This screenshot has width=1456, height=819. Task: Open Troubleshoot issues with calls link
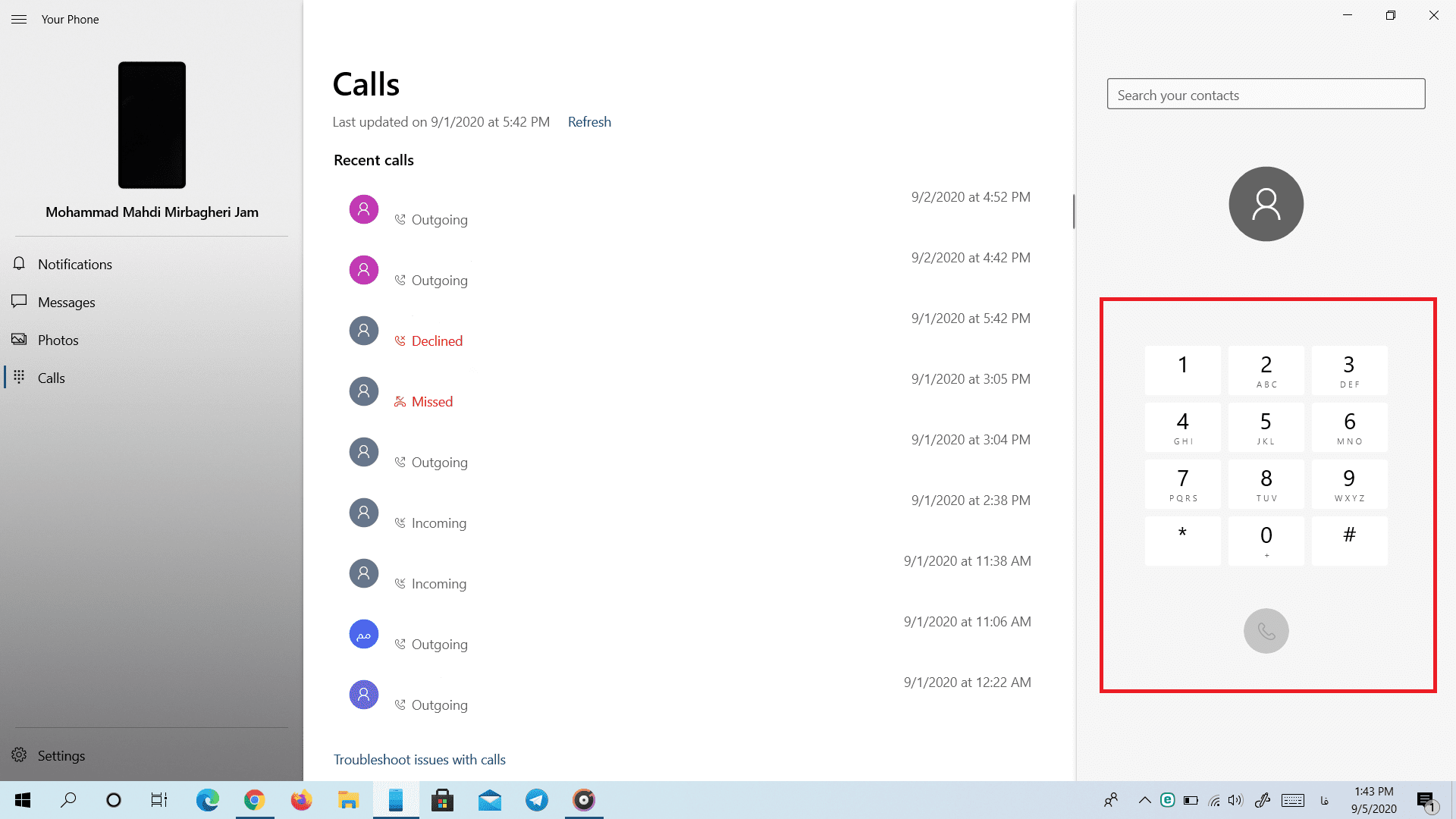419,759
